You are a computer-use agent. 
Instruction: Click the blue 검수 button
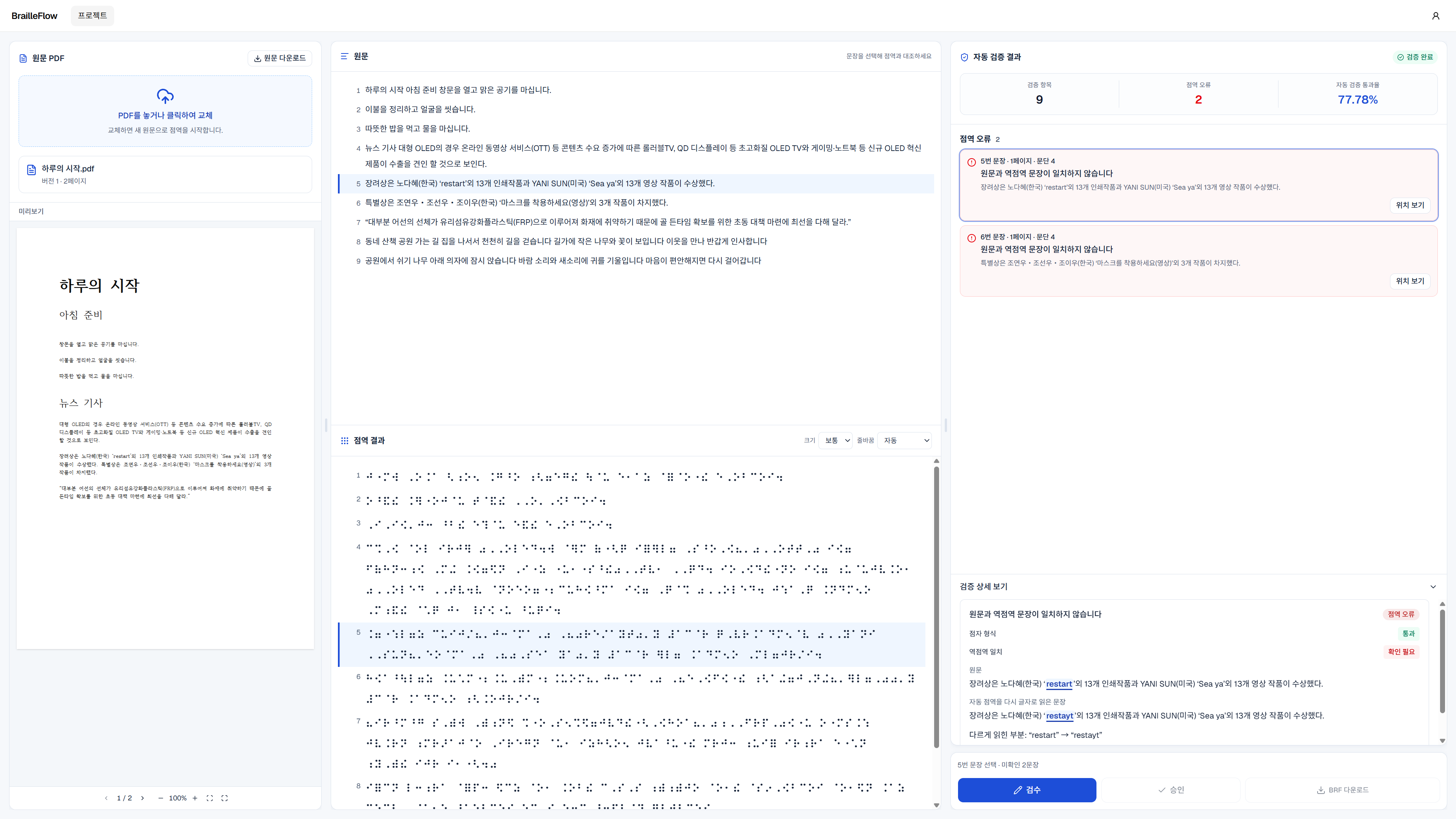click(1027, 790)
